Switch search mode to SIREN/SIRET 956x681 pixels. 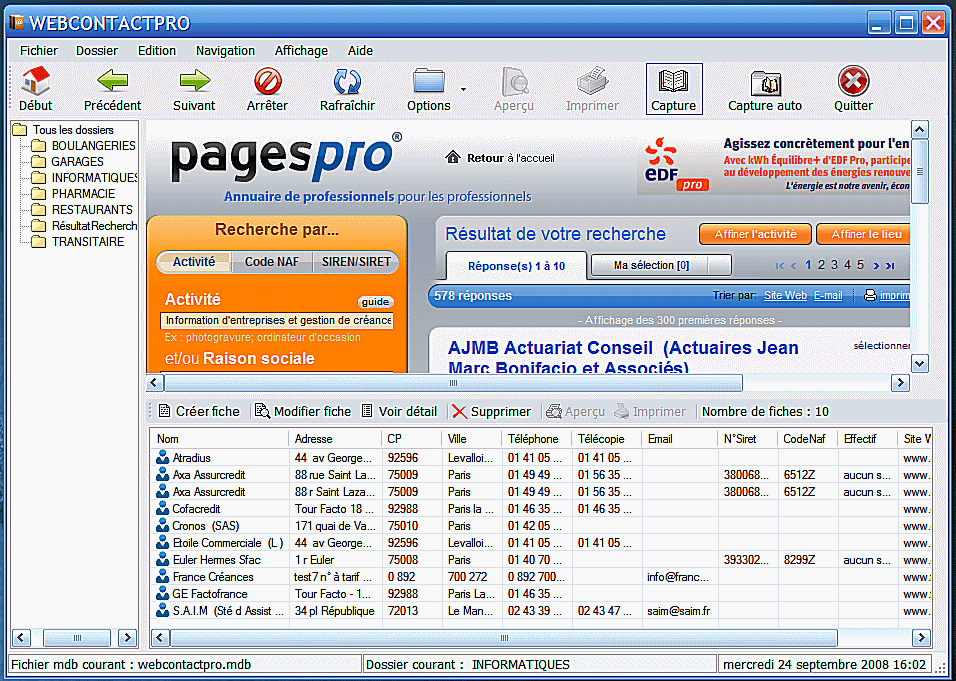pyautogui.click(x=355, y=262)
